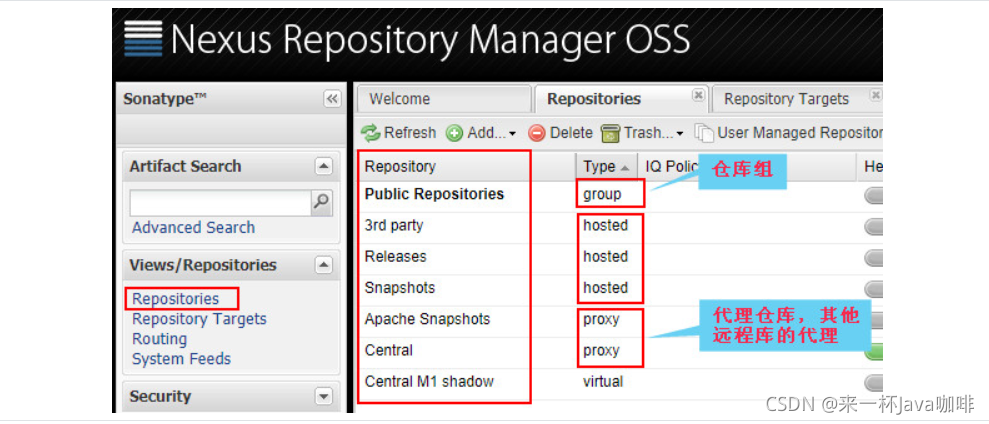Click the health button in Central row
989x424 pixels.
tap(874, 351)
